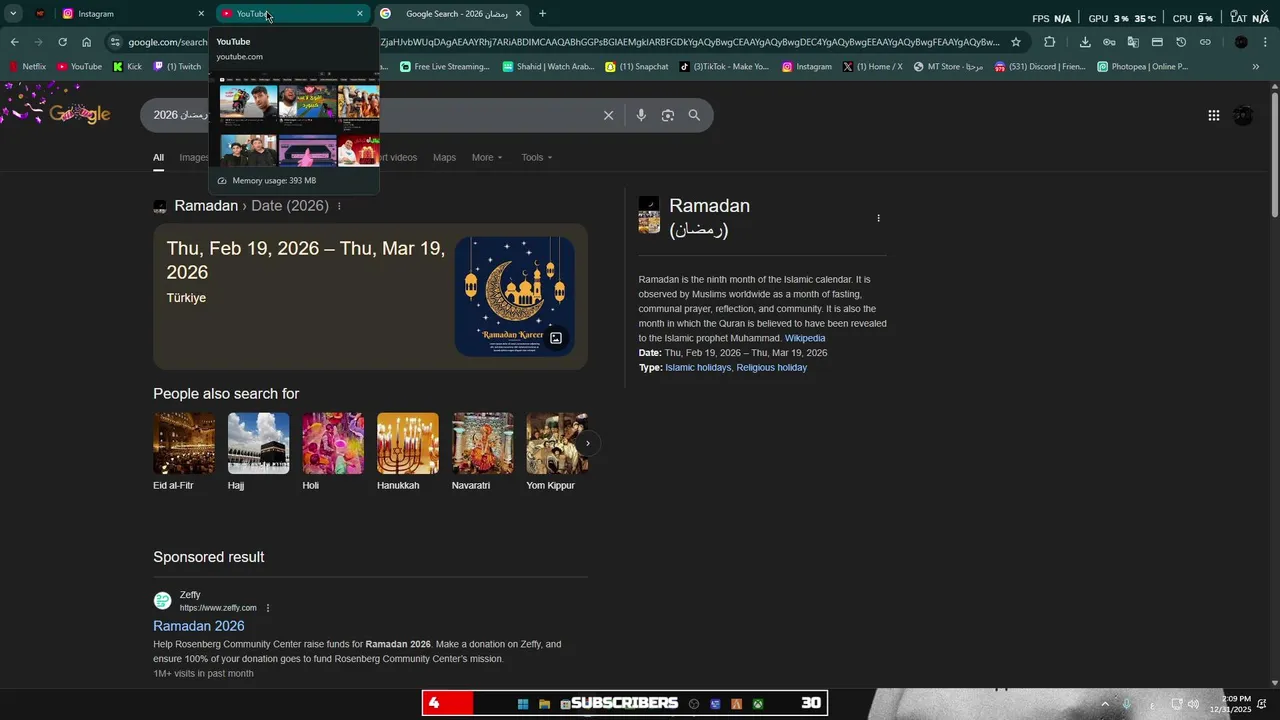Open the downloads tray icon
Screen dimensions: 1280x720
pyautogui.click(x=1085, y=42)
